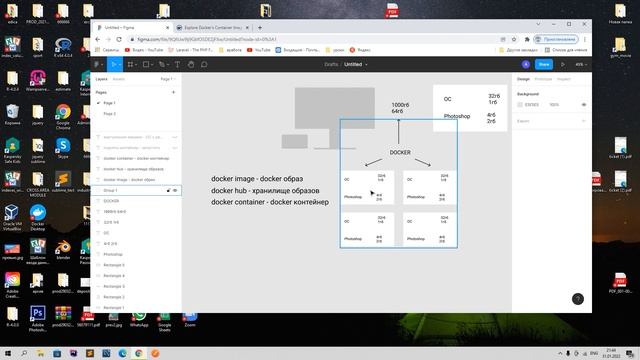Select the Rectangle shape tool
Viewport: 640px width, 360px height.
(x=146, y=64)
